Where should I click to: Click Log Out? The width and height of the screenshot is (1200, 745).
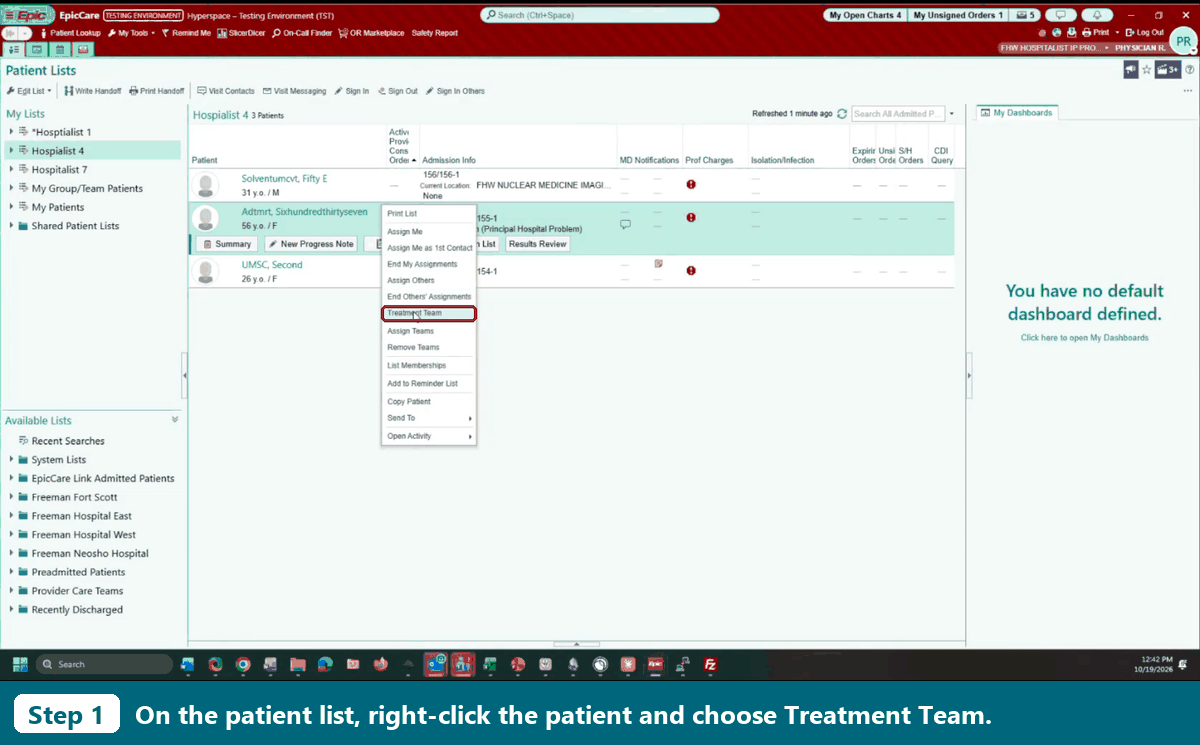[1145, 33]
